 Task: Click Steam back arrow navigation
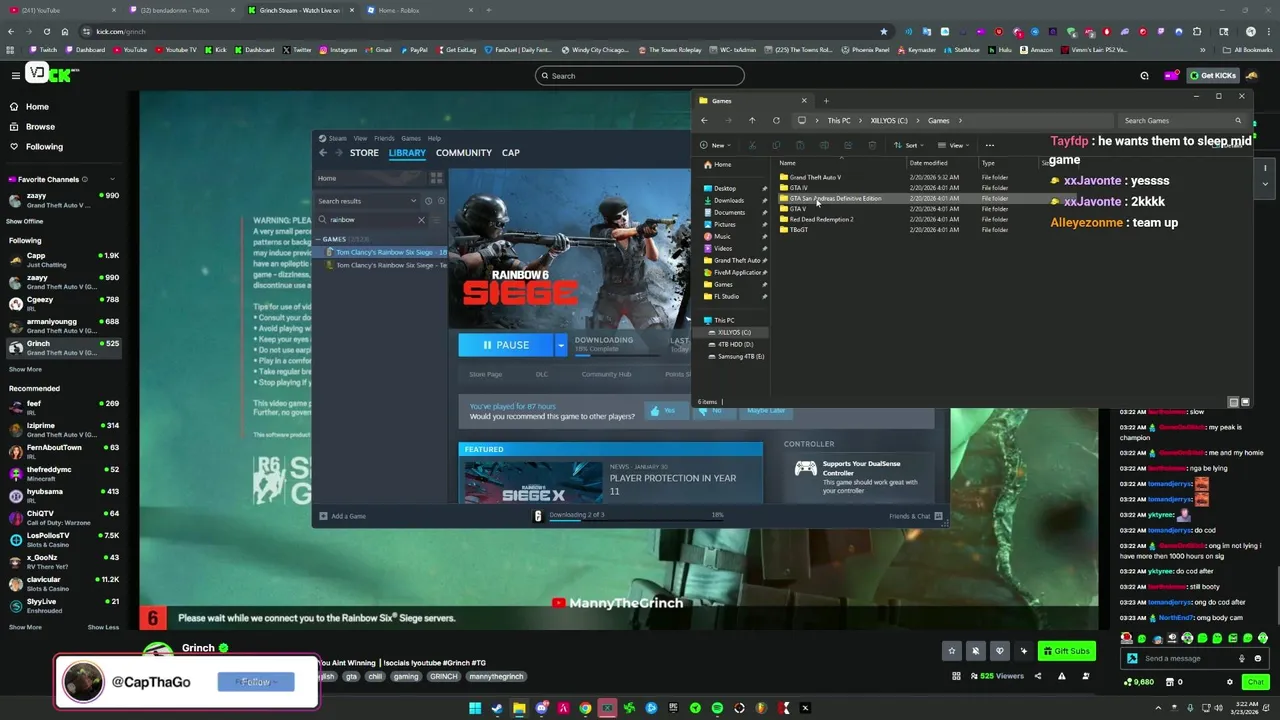(323, 153)
